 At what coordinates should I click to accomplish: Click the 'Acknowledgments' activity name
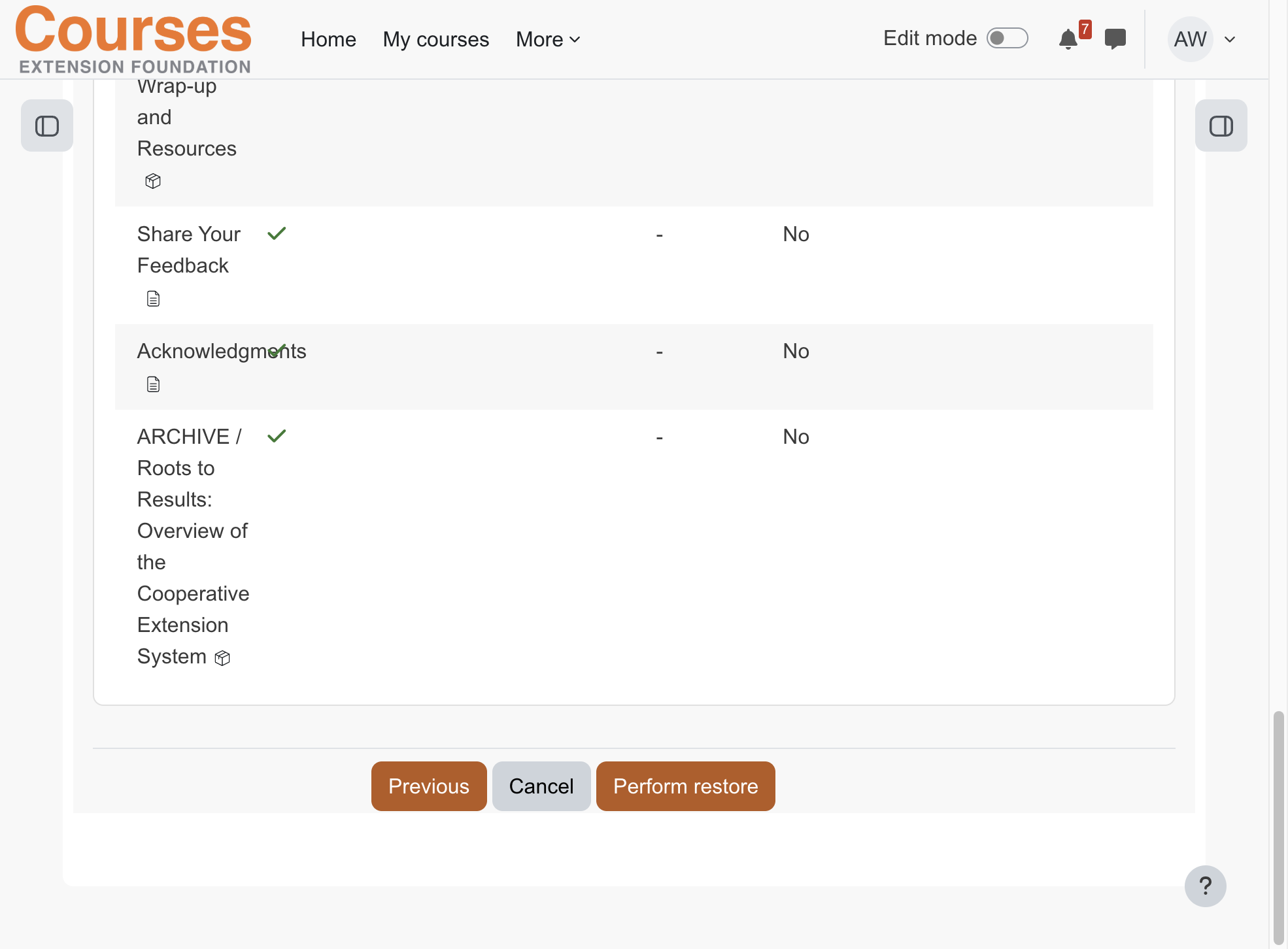[222, 351]
